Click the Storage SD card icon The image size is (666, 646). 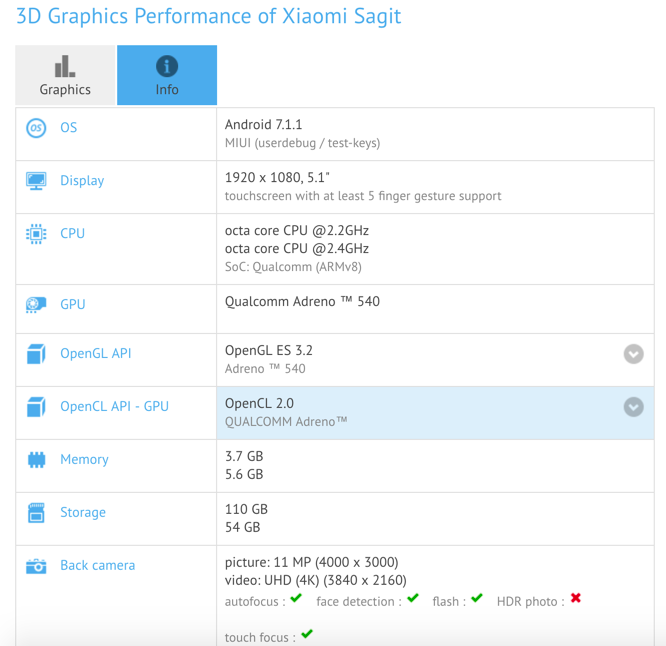(x=36, y=513)
